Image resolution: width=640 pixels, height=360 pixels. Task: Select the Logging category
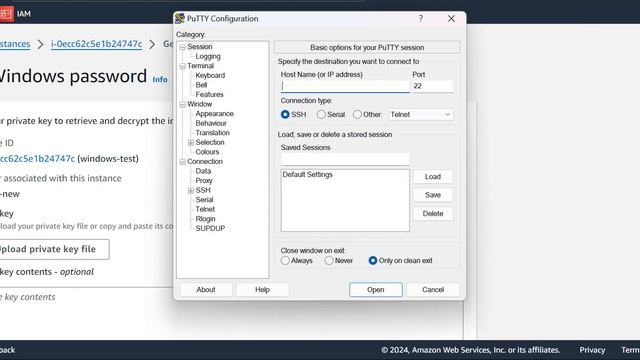(x=208, y=56)
